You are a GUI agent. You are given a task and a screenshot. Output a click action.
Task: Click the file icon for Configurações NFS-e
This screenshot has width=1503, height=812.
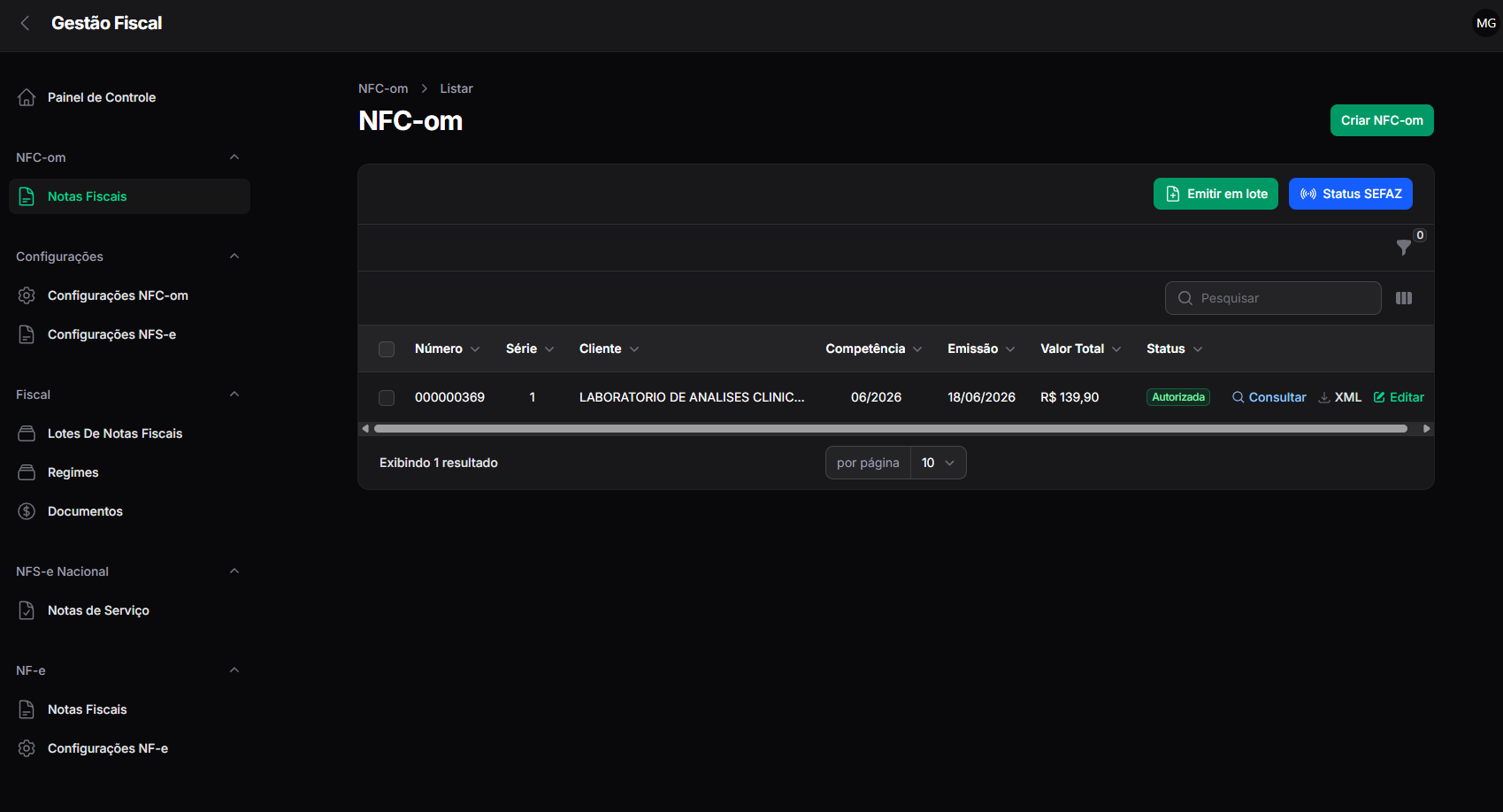27,334
